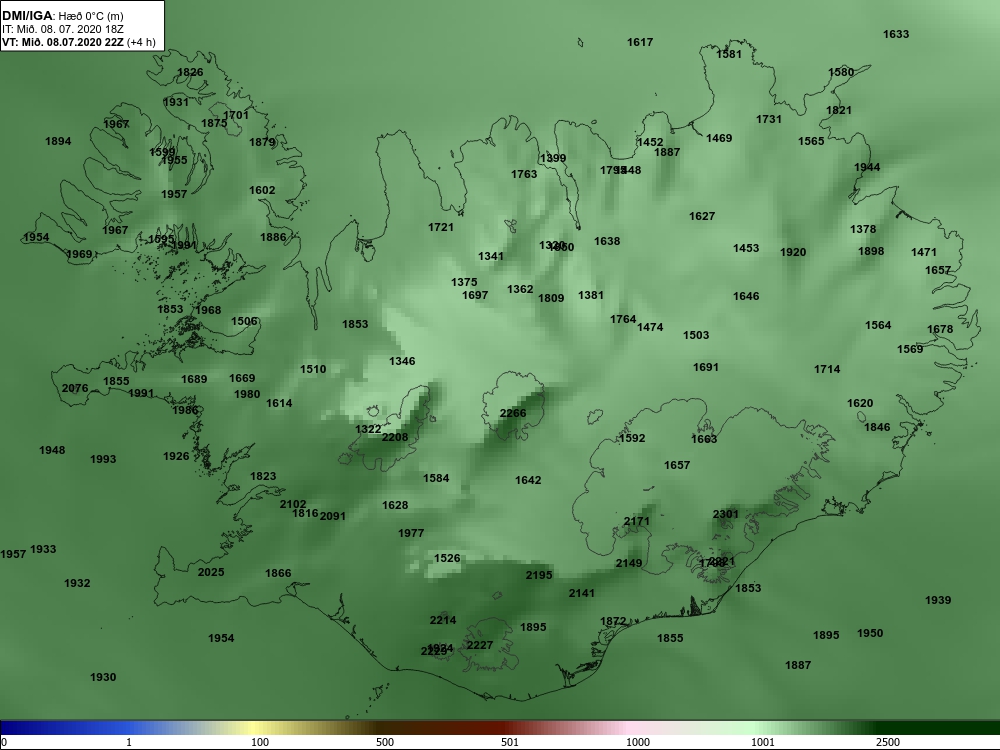Select the 2149 height value

629,563
